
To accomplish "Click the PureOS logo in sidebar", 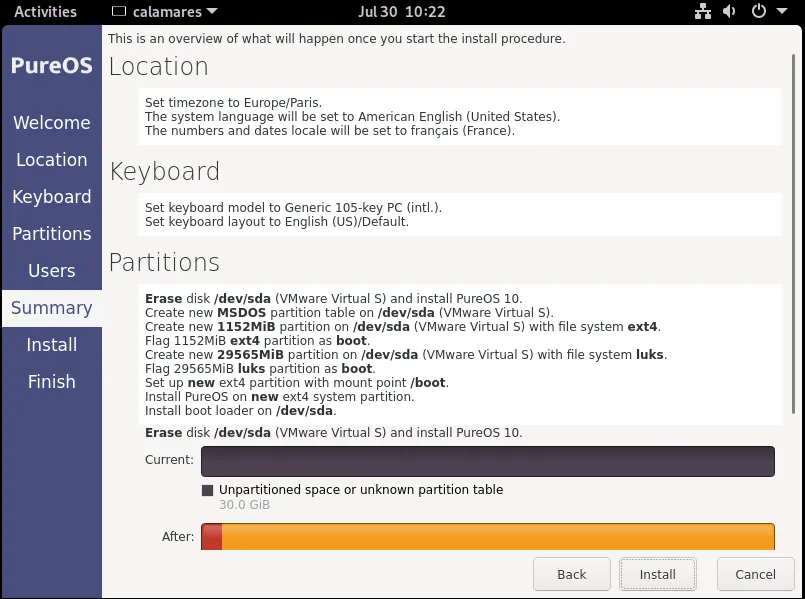I will [x=51, y=66].
